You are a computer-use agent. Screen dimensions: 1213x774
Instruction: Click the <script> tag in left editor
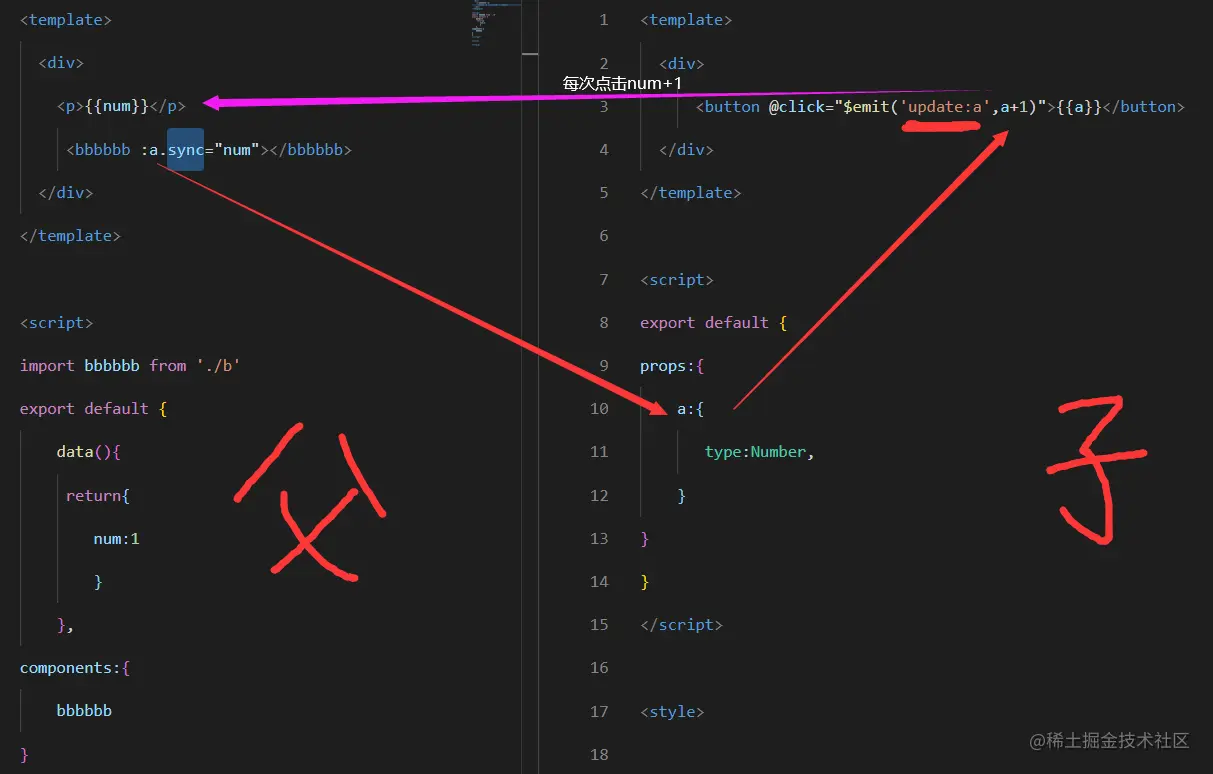point(56,323)
